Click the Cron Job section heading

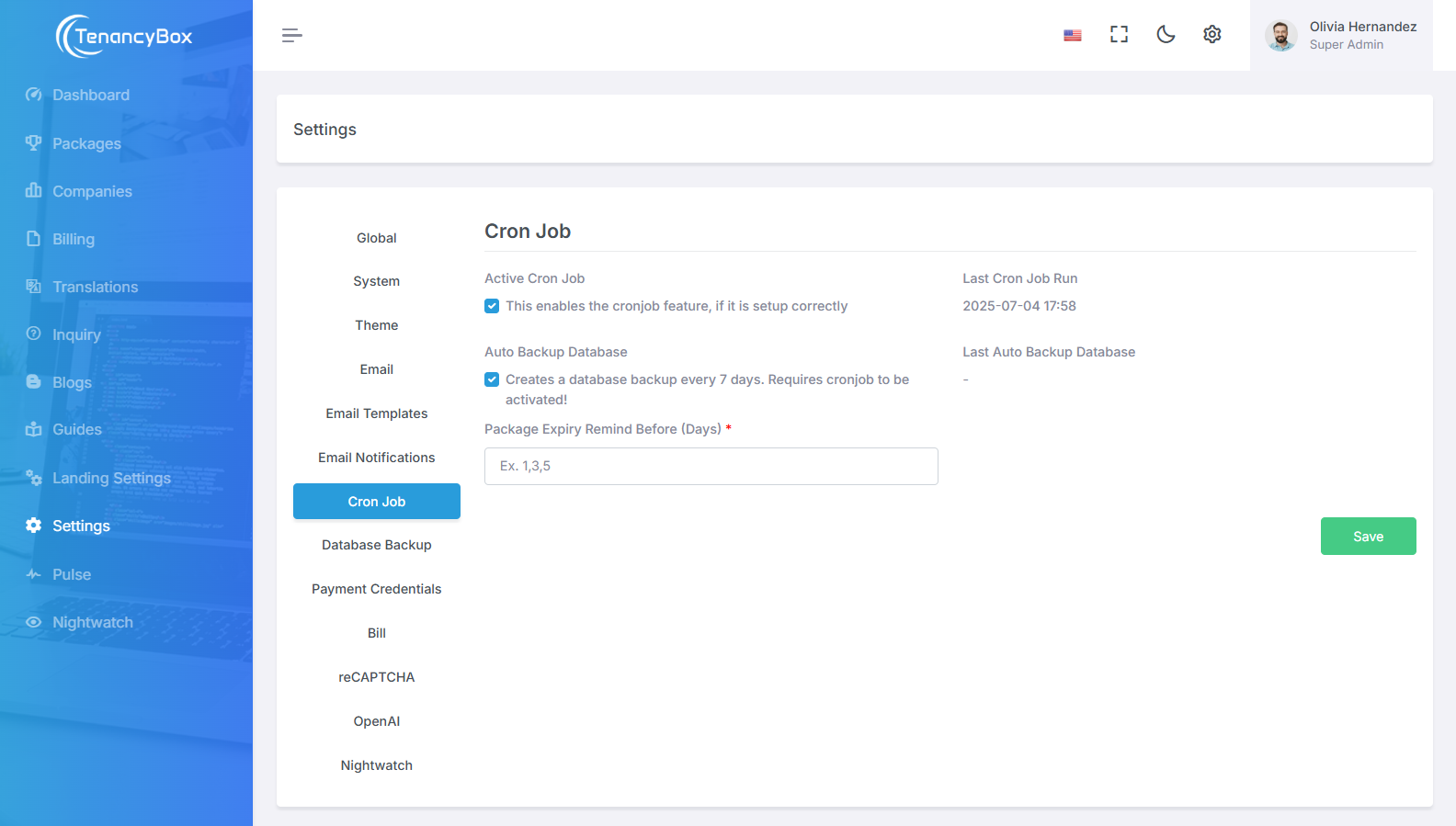(x=528, y=232)
